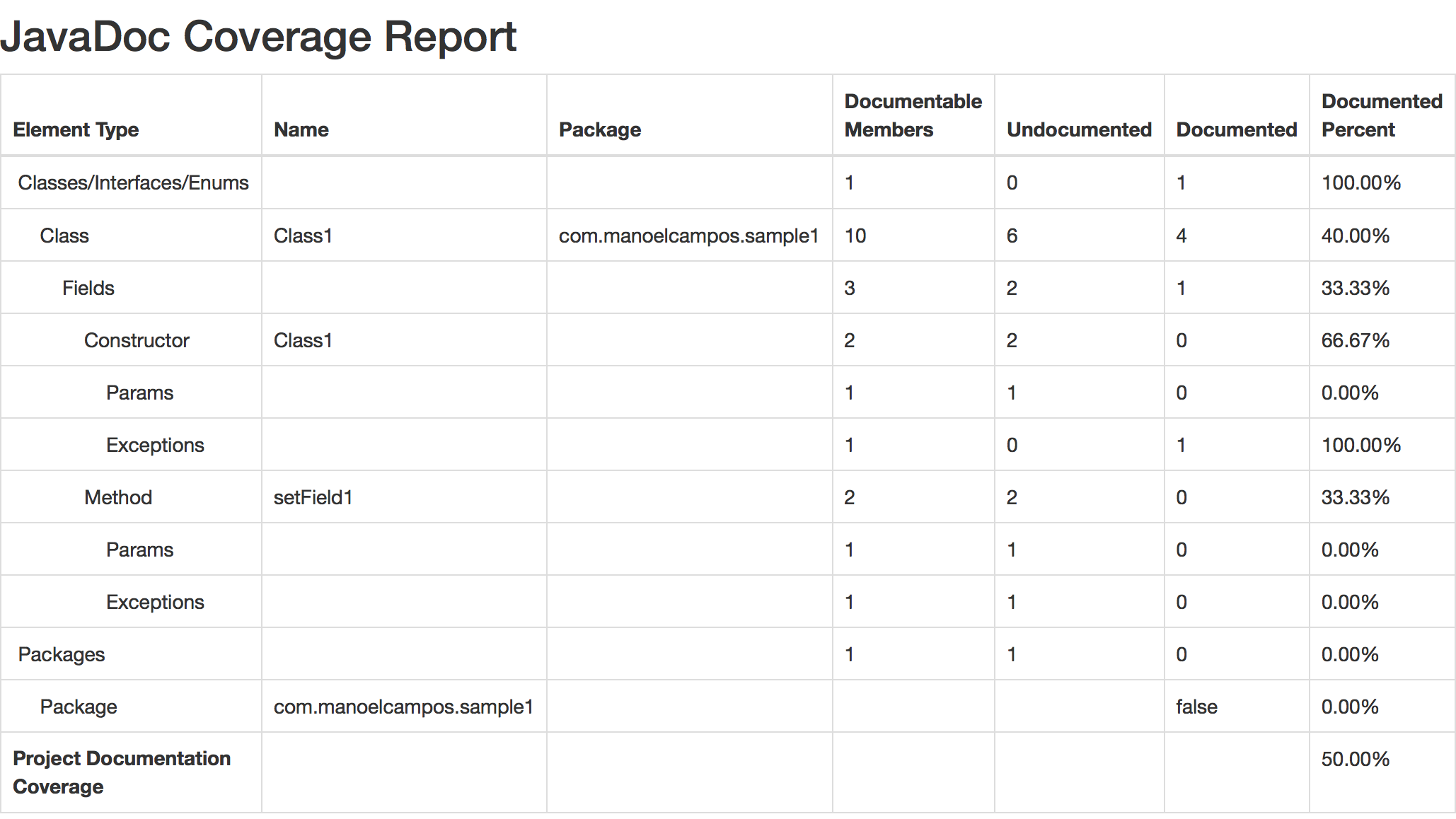Click the Documented Percent column header

1381,116
